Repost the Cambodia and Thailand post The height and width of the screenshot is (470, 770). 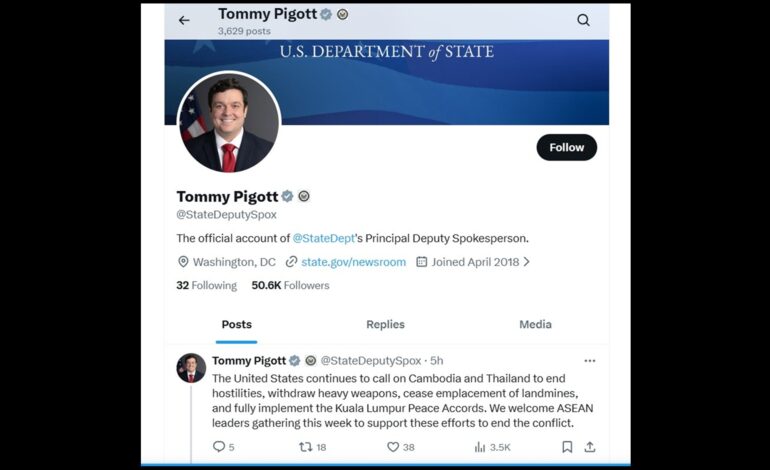point(306,447)
